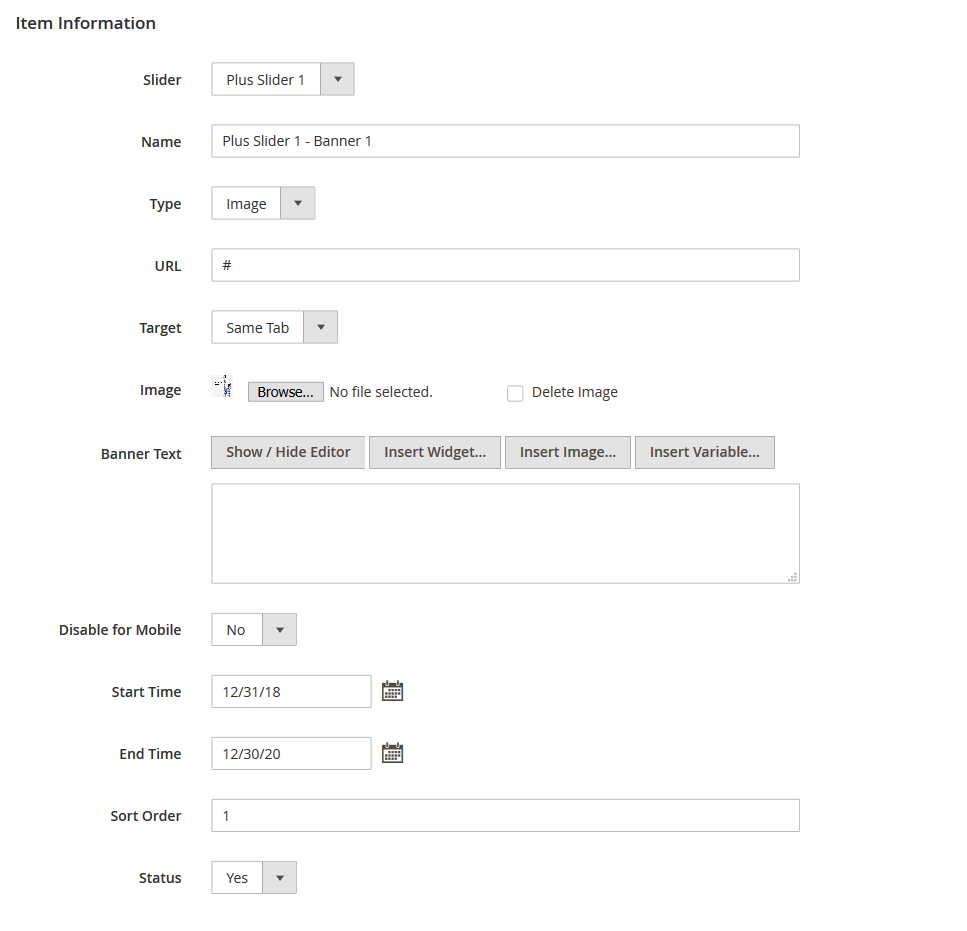Image resolution: width=967 pixels, height=931 pixels.
Task: Open the End Time calendar picker
Action: point(392,753)
